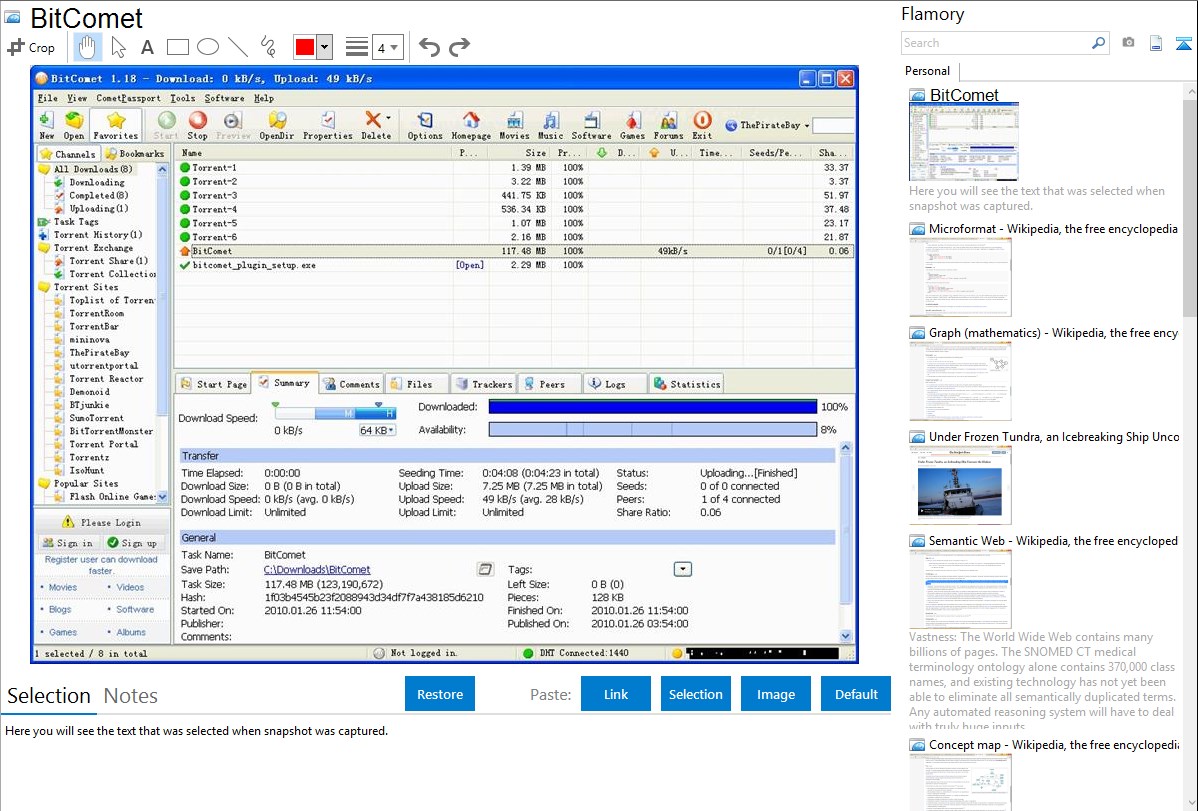This screenshot has height=811, width=1198.
Task: Activate the hand pan tool
Action: tap(88, 47)
